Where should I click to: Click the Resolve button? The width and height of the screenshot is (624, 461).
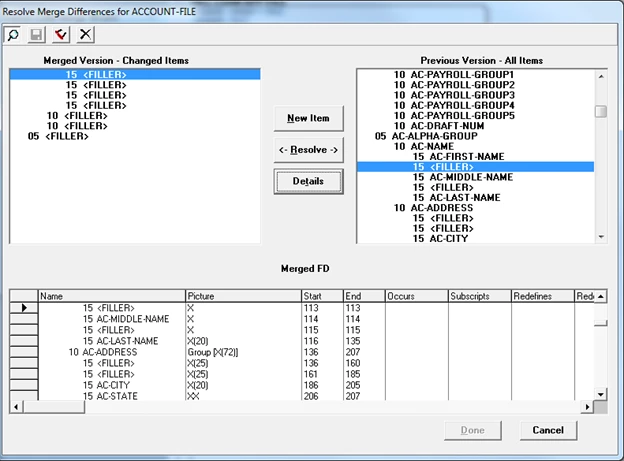pos(308,150)
